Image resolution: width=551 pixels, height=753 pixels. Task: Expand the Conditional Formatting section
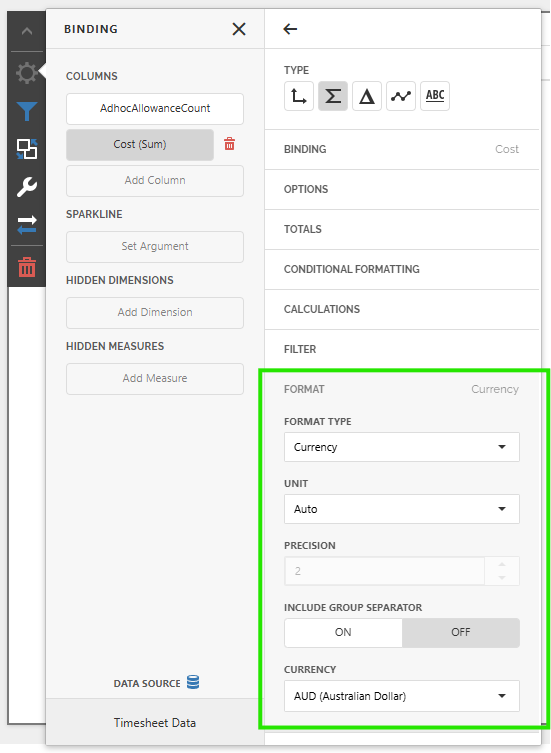click(x=402, y=269)
